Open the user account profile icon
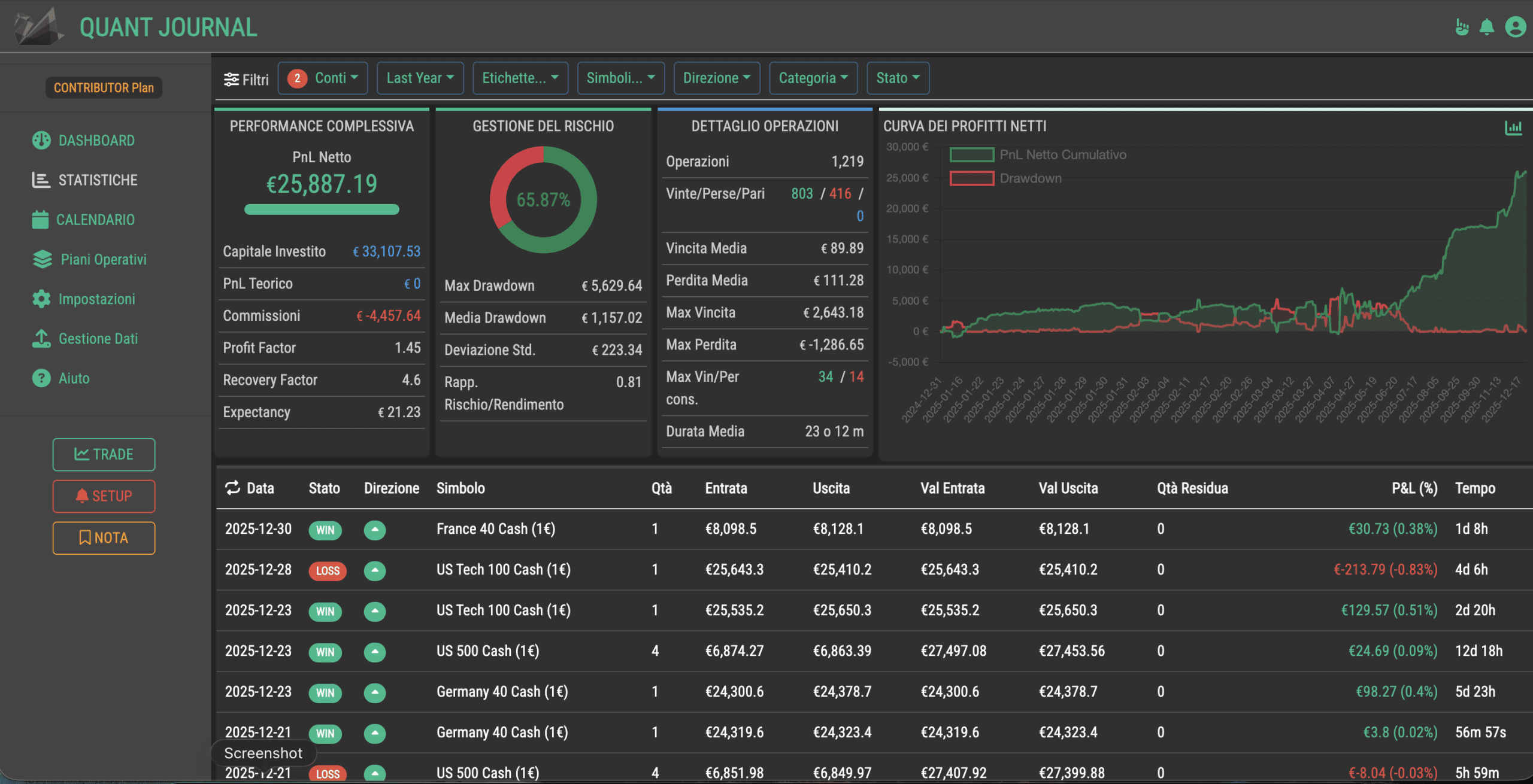The height and width of the screenshot is (784, 1533). click(x=1516, y=28)
